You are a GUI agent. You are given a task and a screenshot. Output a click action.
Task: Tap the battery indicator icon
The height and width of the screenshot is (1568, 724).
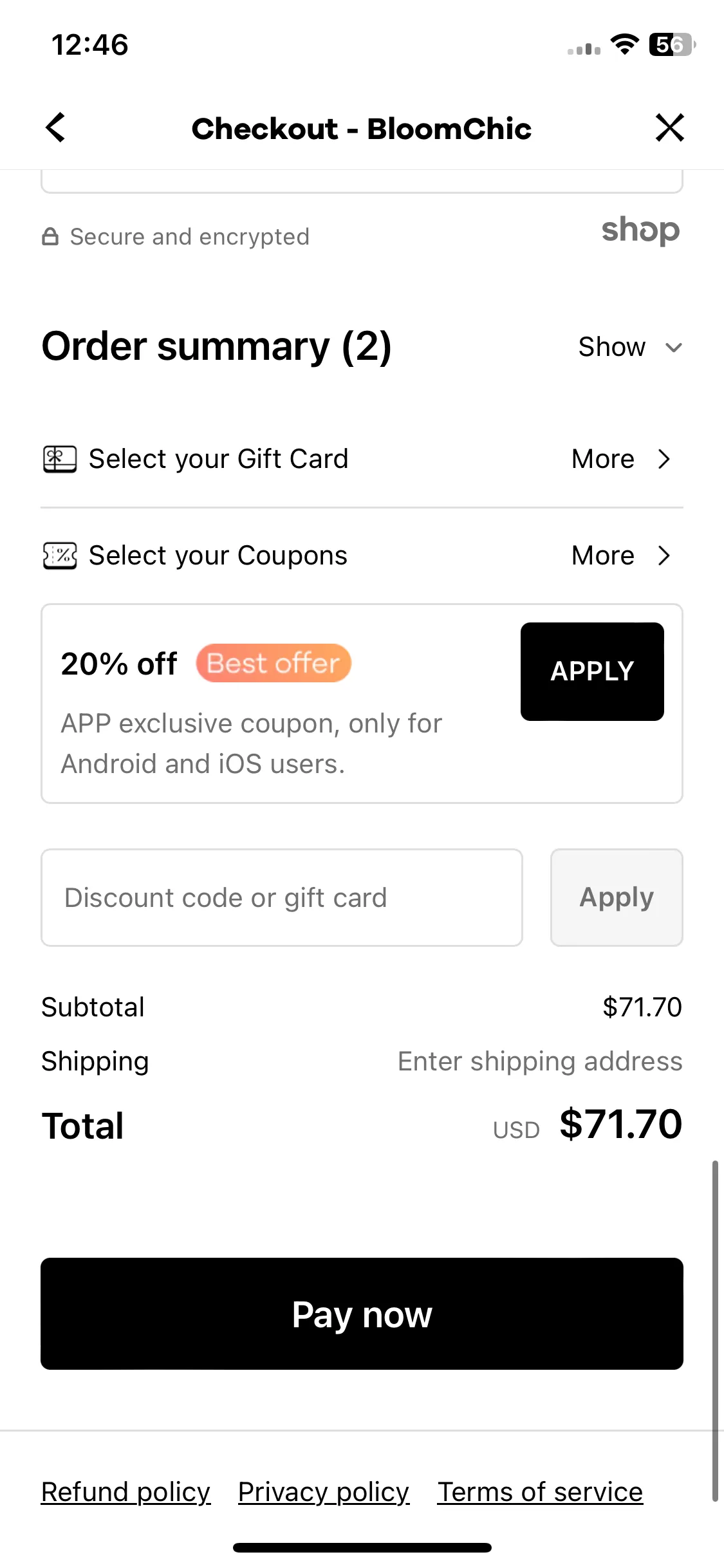pyautogui.click(x=672, y=44)
